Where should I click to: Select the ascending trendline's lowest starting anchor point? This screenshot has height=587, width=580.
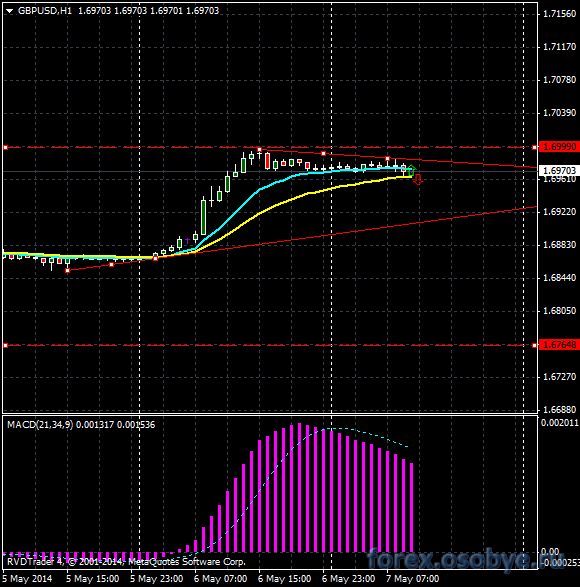pyautogui.click(x=67, y=270)
